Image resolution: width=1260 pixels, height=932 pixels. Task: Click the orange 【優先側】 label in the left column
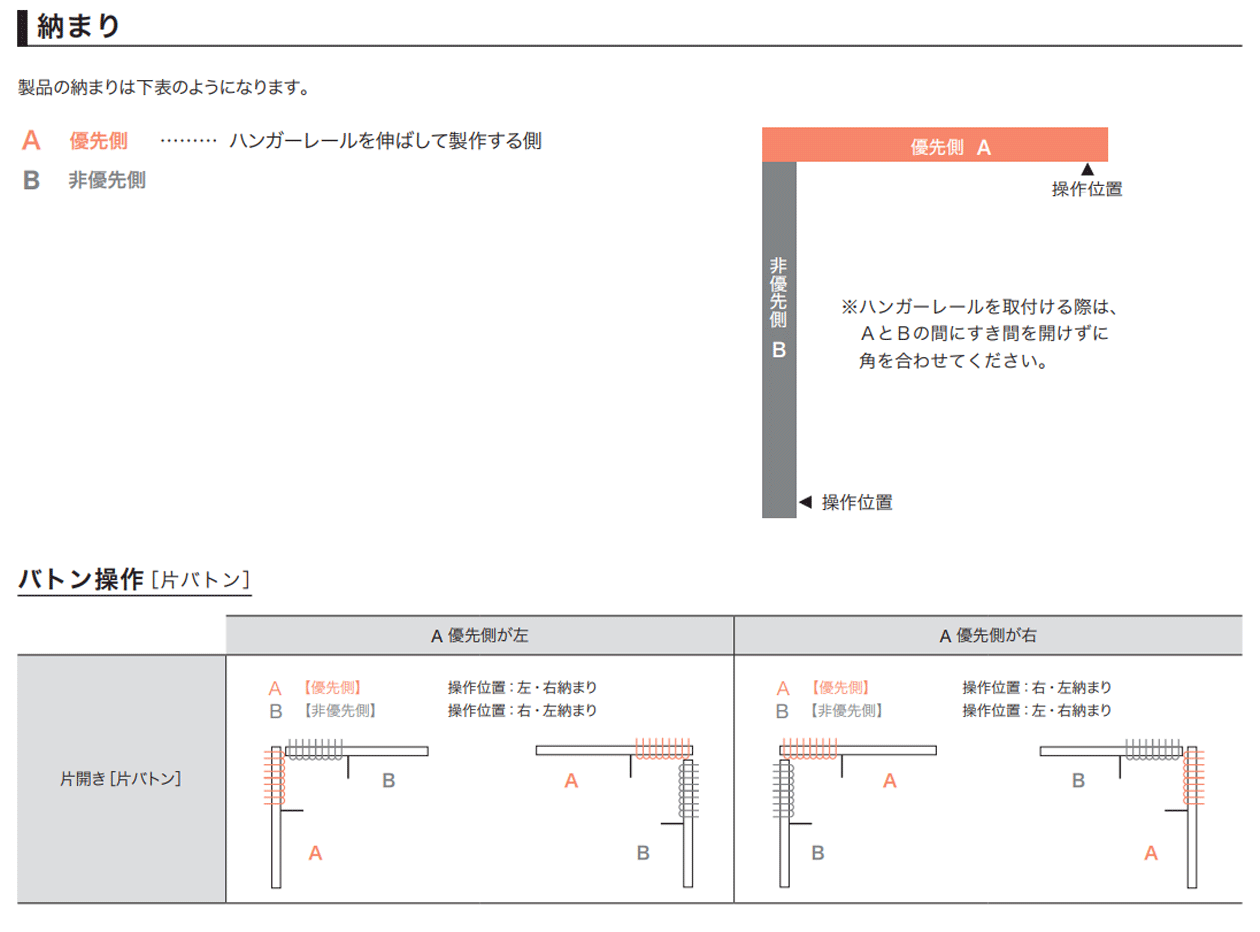(331, 688)
